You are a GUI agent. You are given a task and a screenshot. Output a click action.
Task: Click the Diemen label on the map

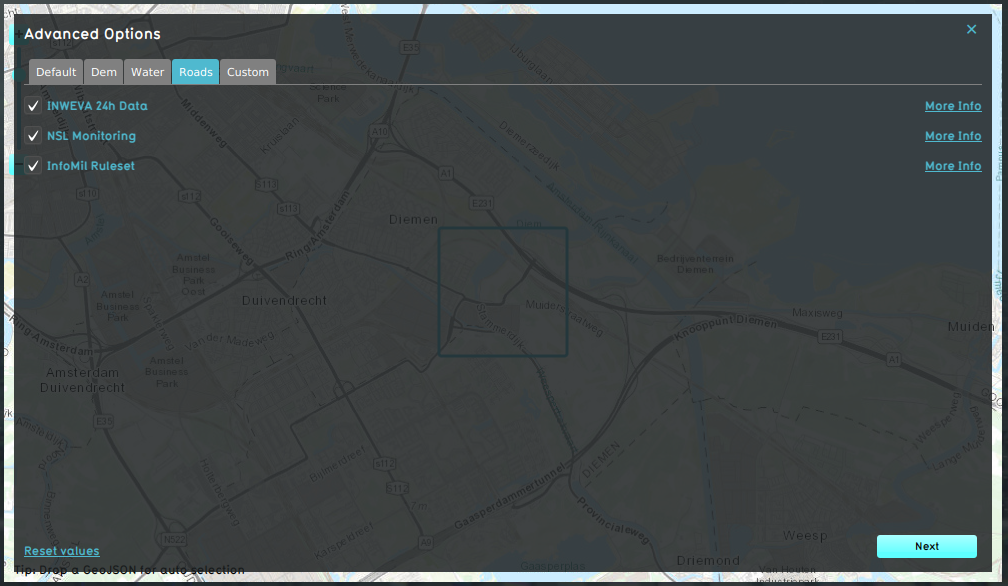tap(413, 219)
